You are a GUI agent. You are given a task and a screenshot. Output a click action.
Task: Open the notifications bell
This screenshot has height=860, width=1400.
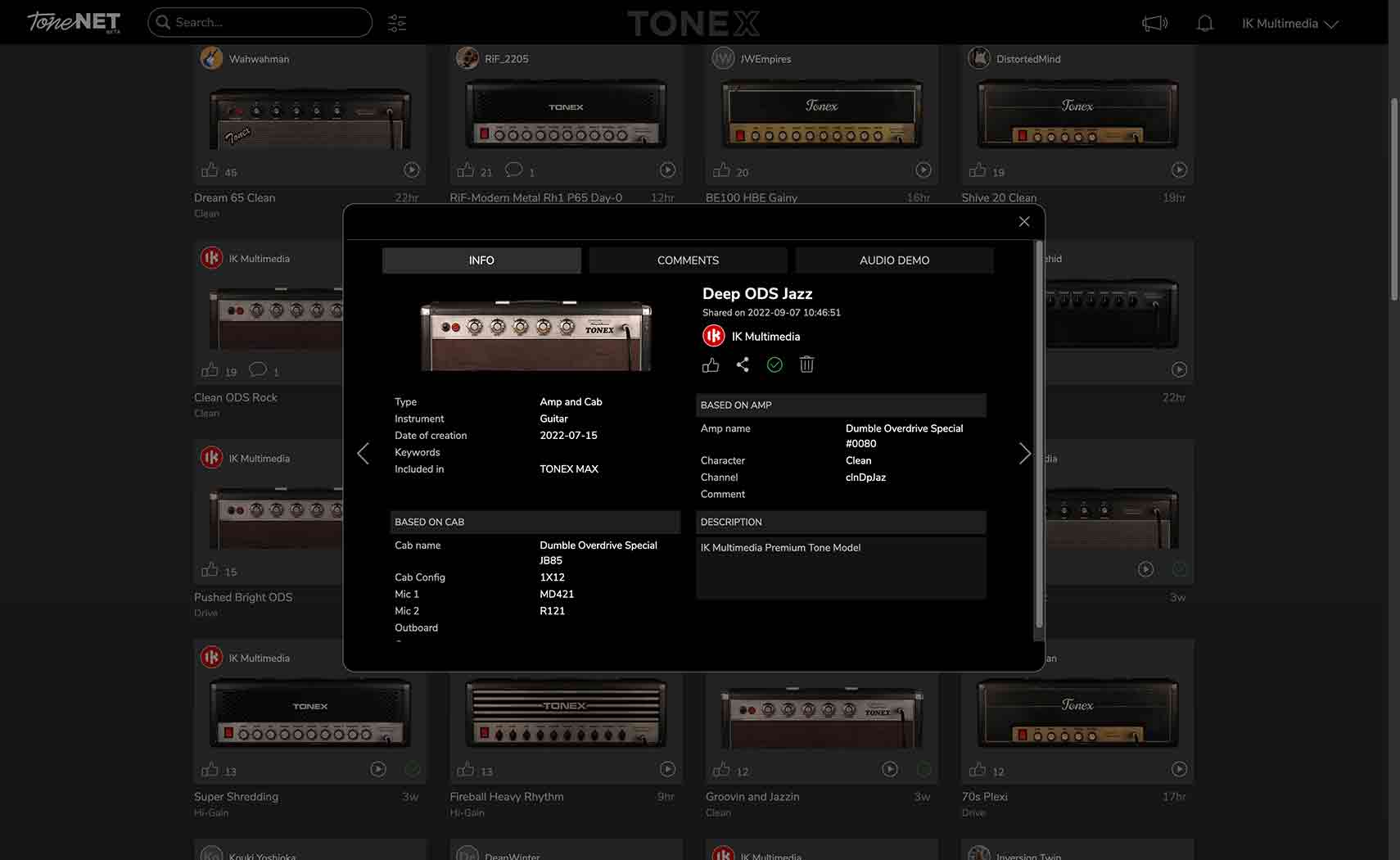point(1204,23)
